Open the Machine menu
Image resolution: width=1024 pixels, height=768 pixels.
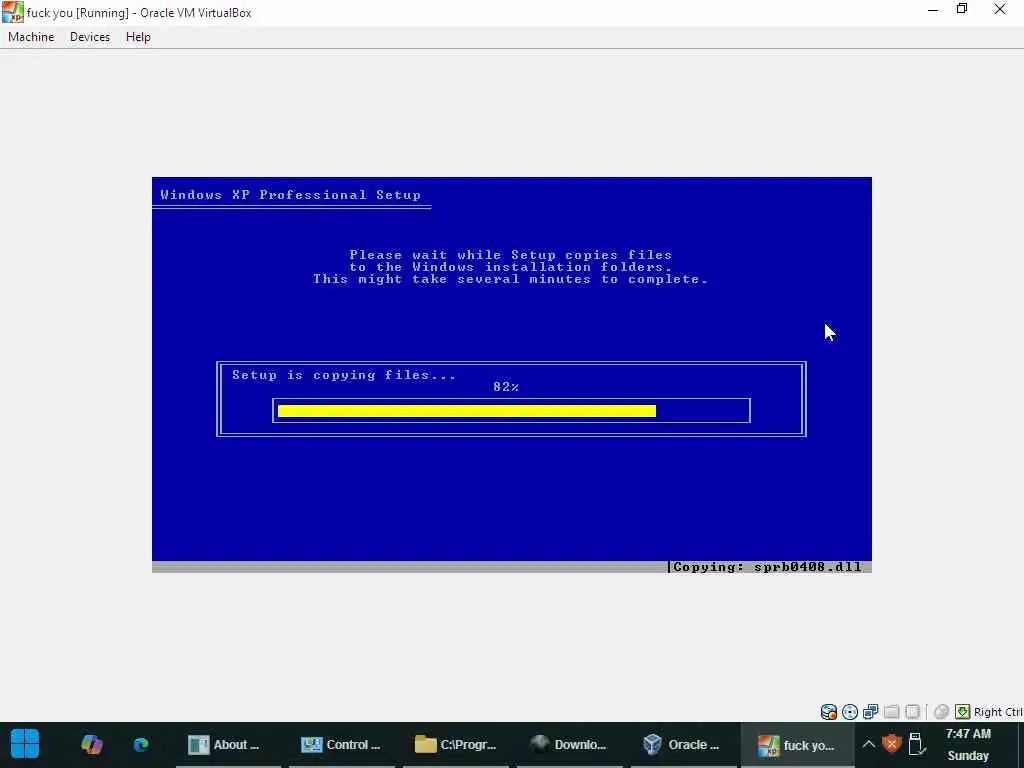[x=31, y=37]
